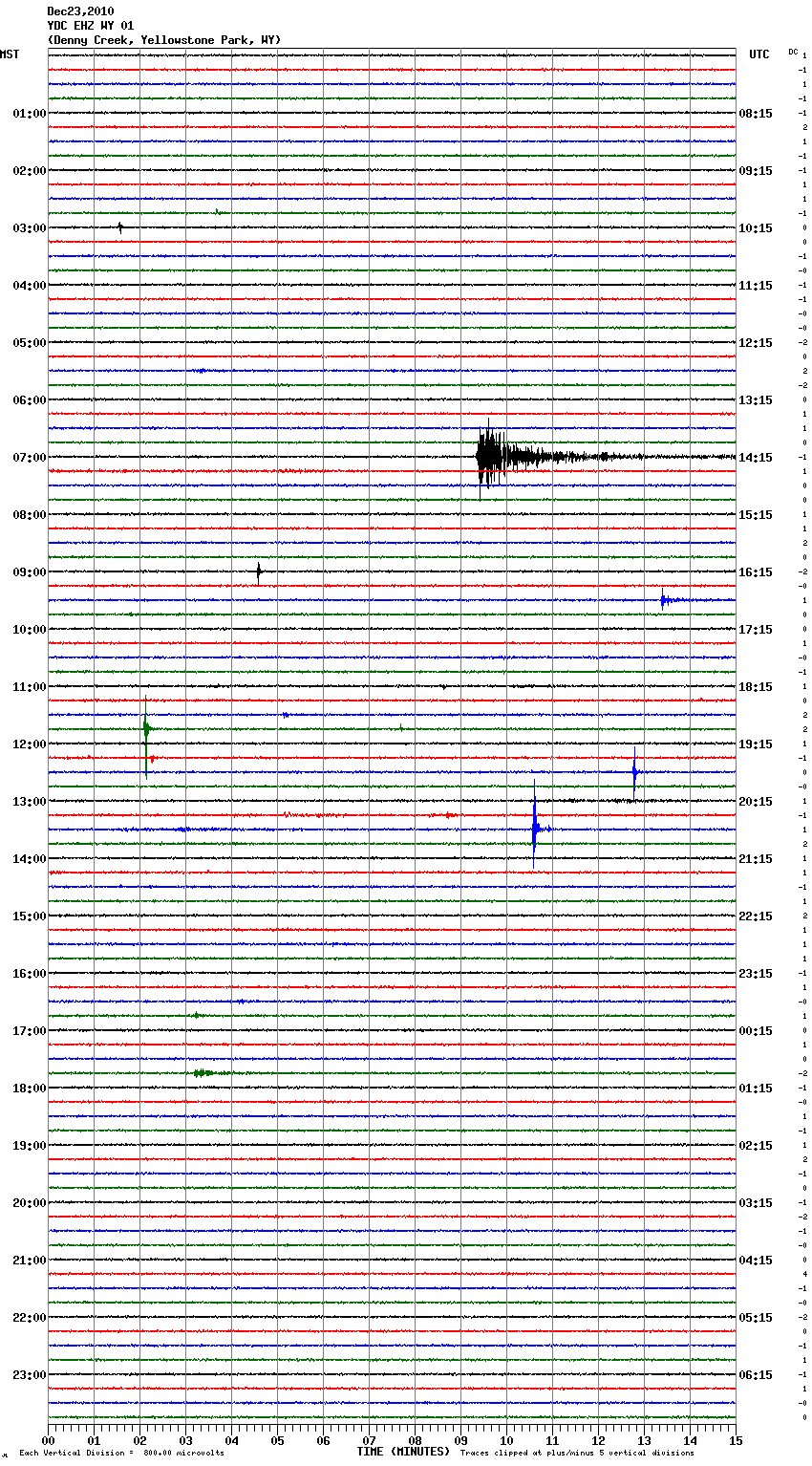Select the black spike on 09:00 trace

point(259,572)
